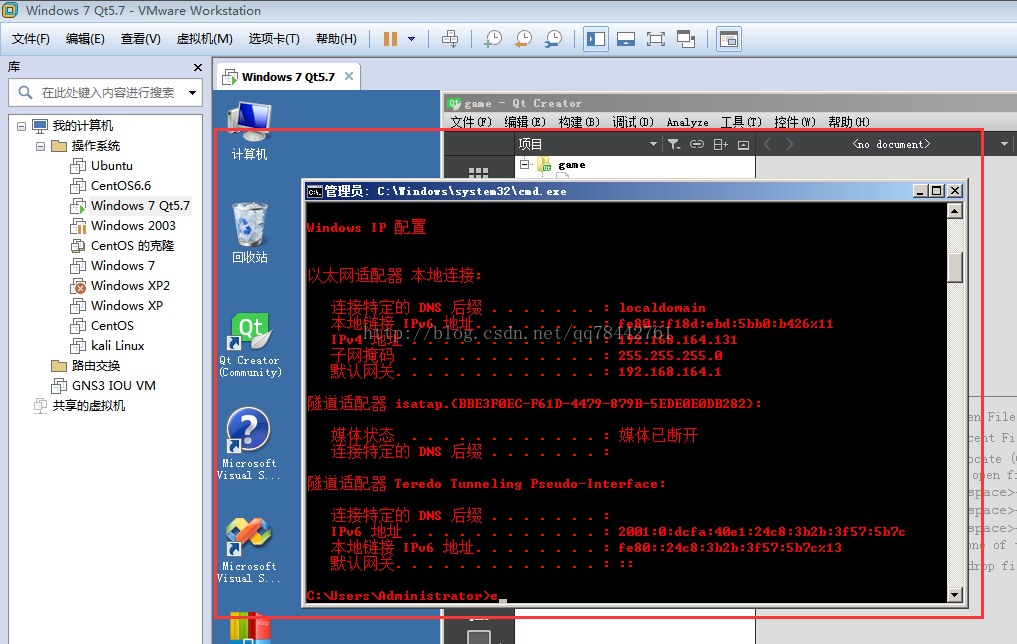Open 文件(F) menu in Qt Creator
1017x644 pixels.
472,122
